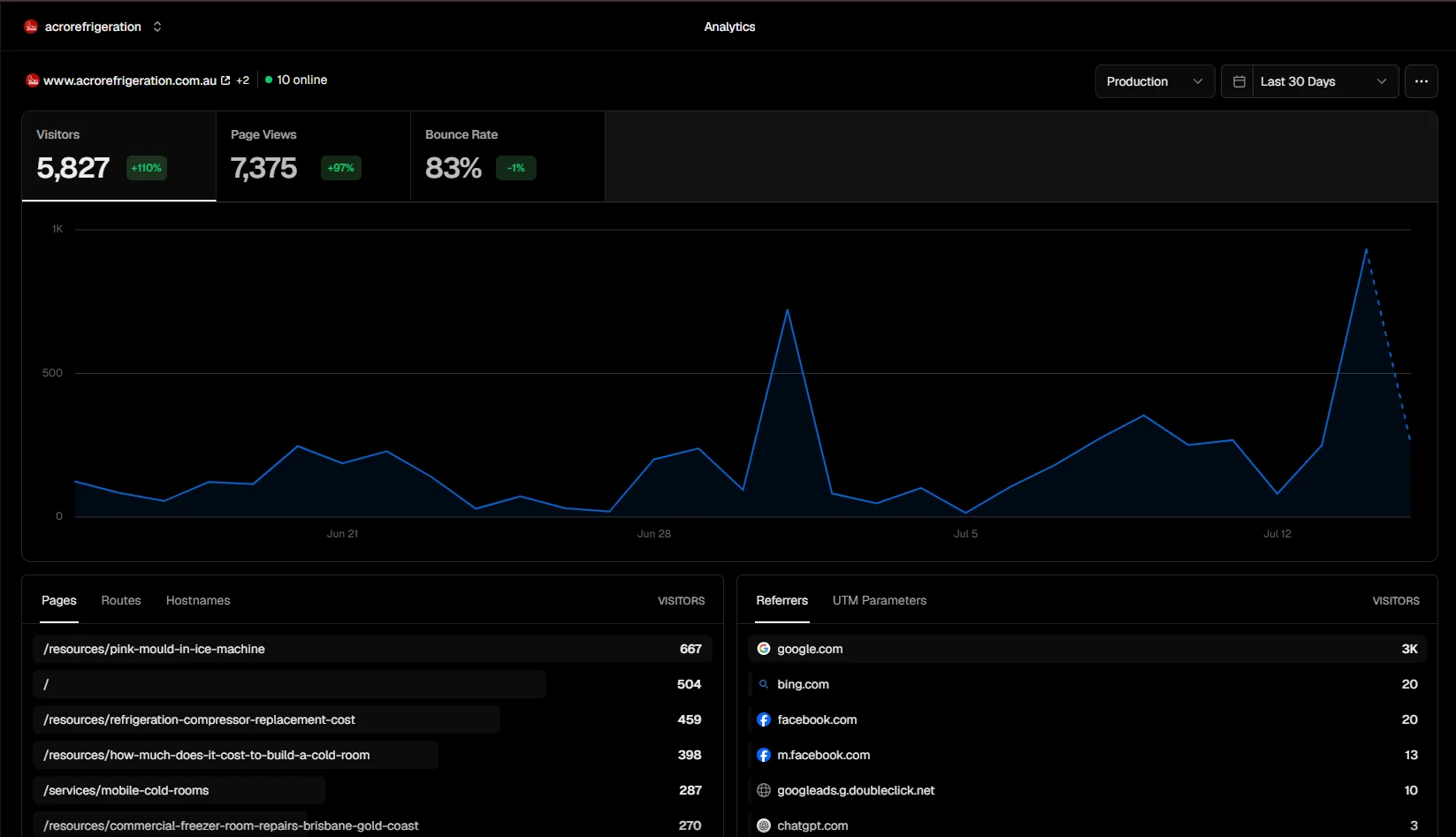
Task: Select the m.facebook.com referrer row
Action: [1086, 755]
